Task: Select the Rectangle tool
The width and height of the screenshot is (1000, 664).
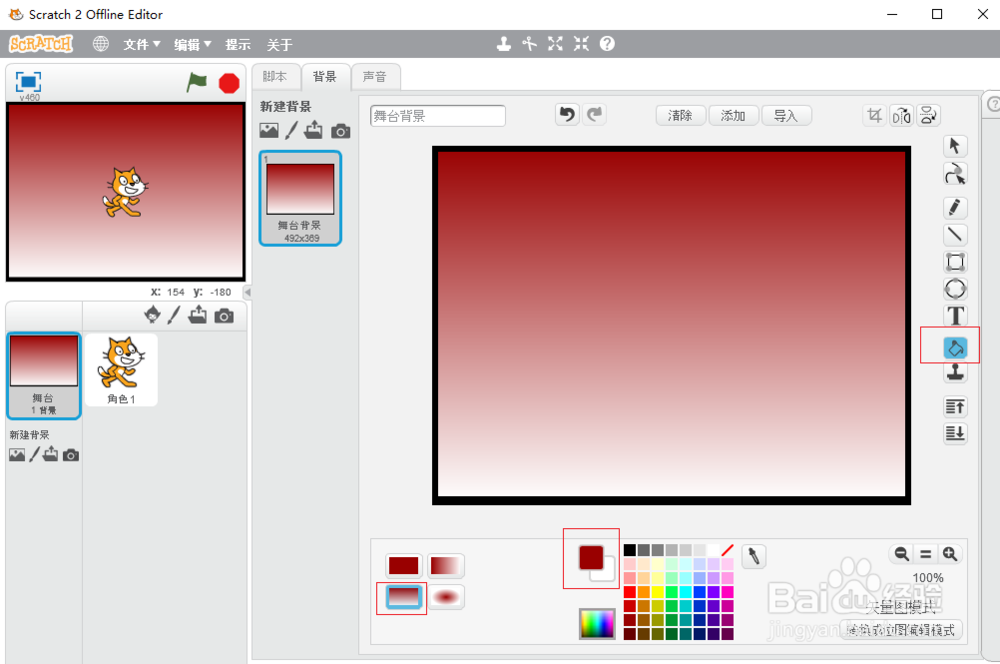Action: pos(955,262)
